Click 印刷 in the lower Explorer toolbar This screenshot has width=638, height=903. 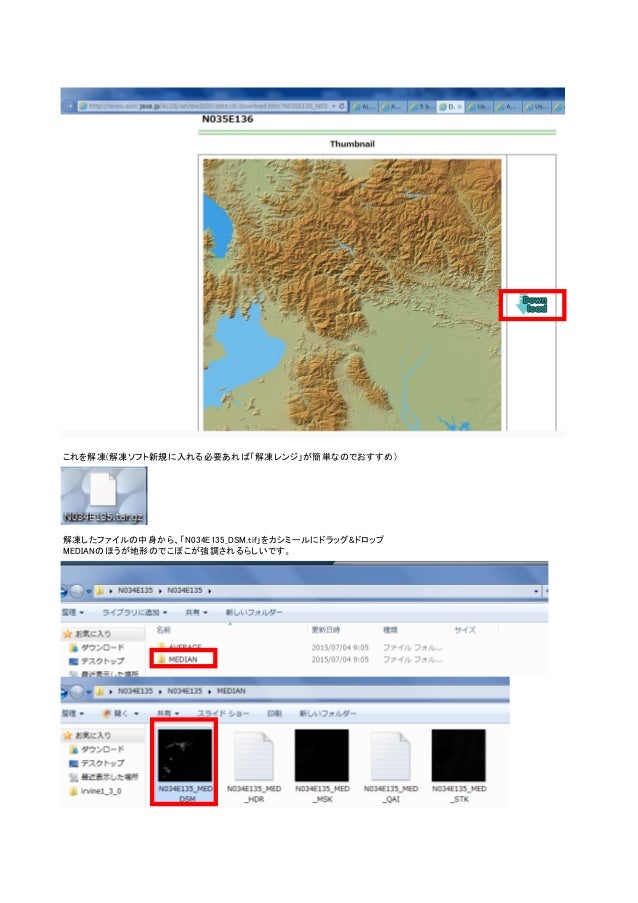click(274, 714)
